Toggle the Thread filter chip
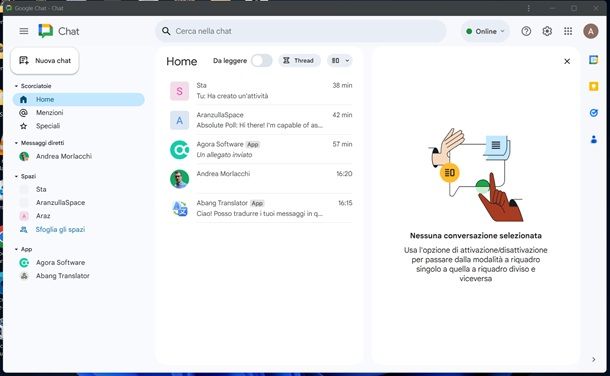Image resolution: width=610 pixels, height=376 pixels. click(299, 61)
